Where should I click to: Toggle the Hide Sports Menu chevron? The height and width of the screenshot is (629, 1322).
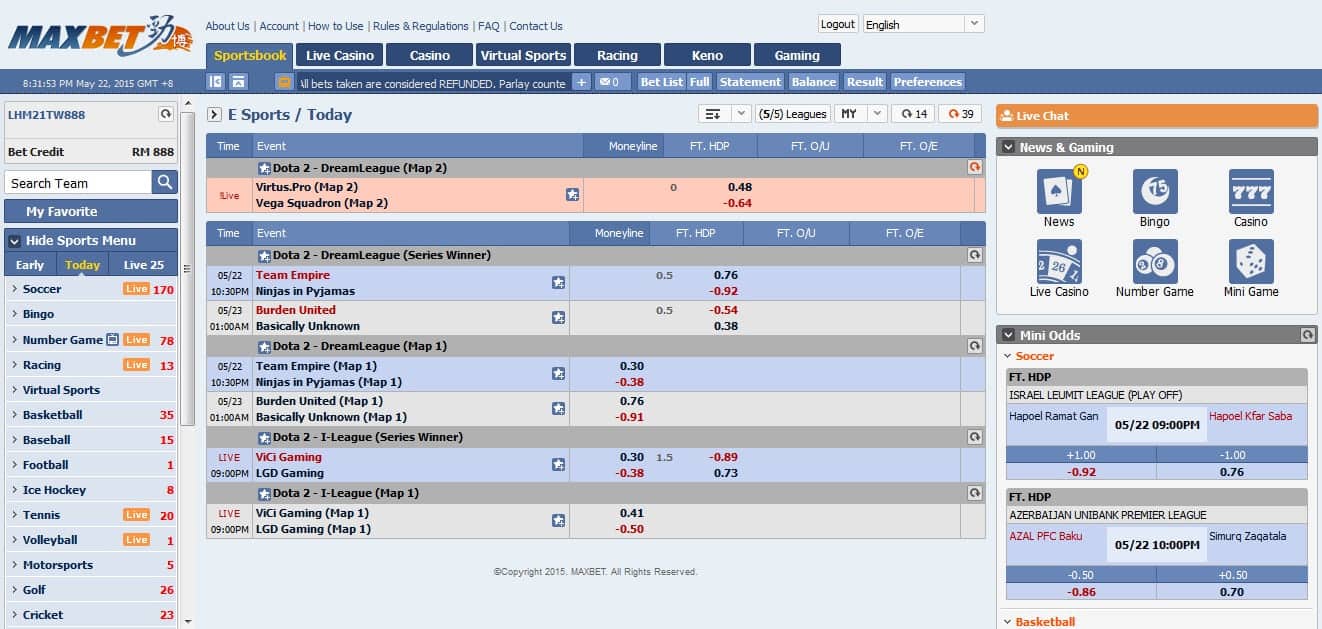point(14,240)
